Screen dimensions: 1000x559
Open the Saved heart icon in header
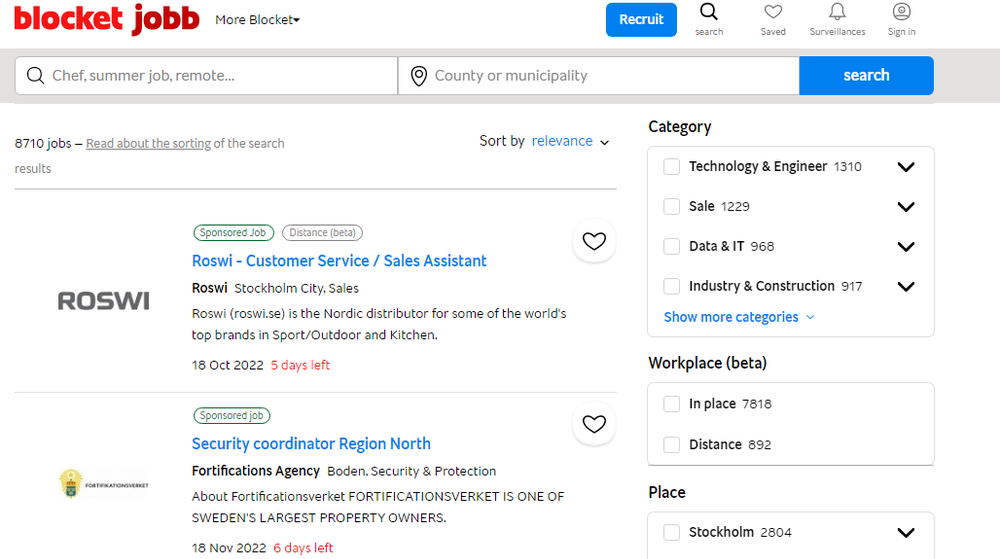[x=773, y=12]
